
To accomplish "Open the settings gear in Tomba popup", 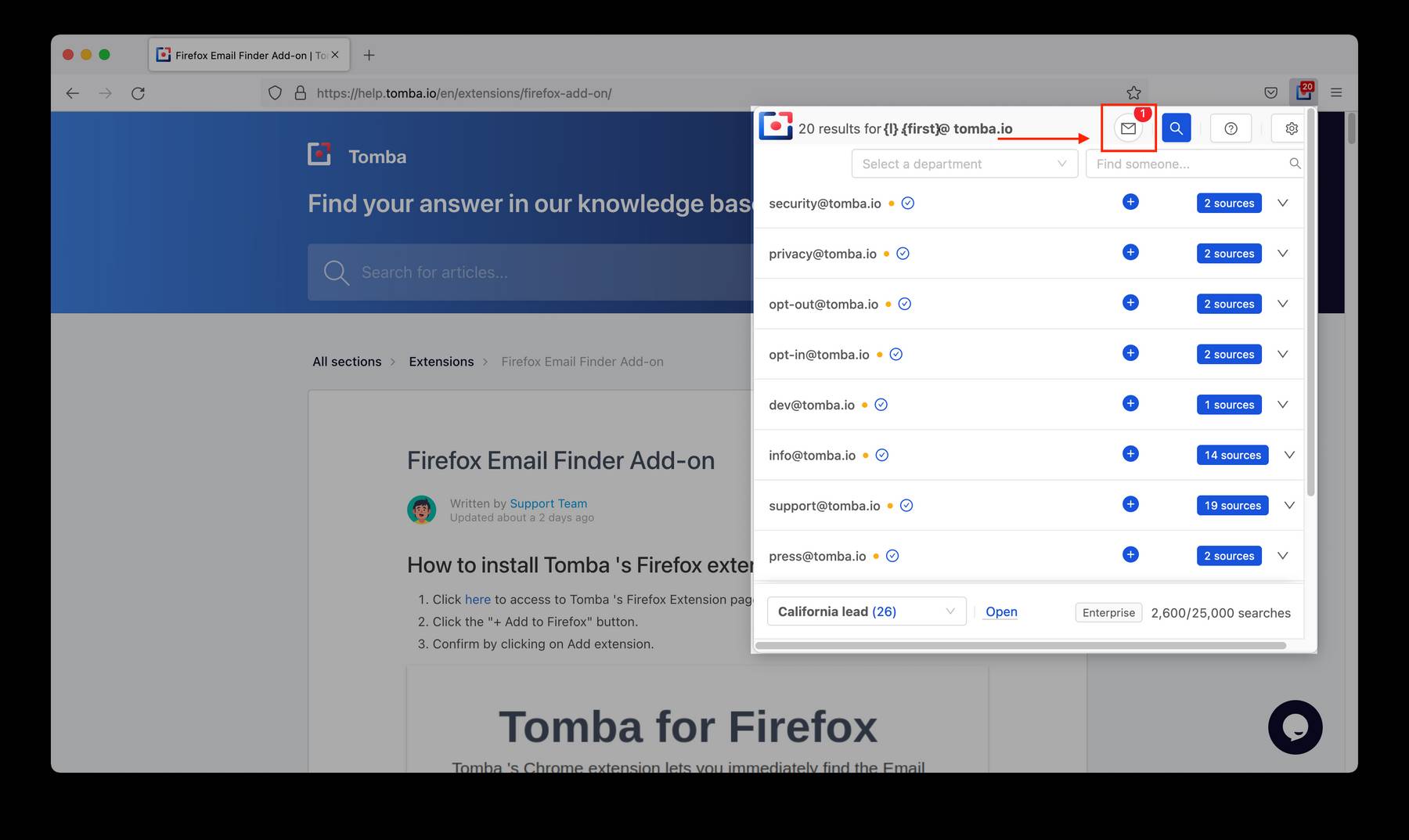I will coord(1291,128).
